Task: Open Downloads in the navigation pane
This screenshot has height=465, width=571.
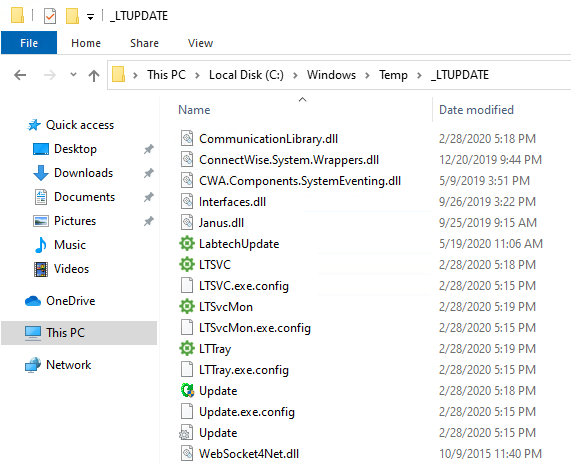Action: pos(83,173)
